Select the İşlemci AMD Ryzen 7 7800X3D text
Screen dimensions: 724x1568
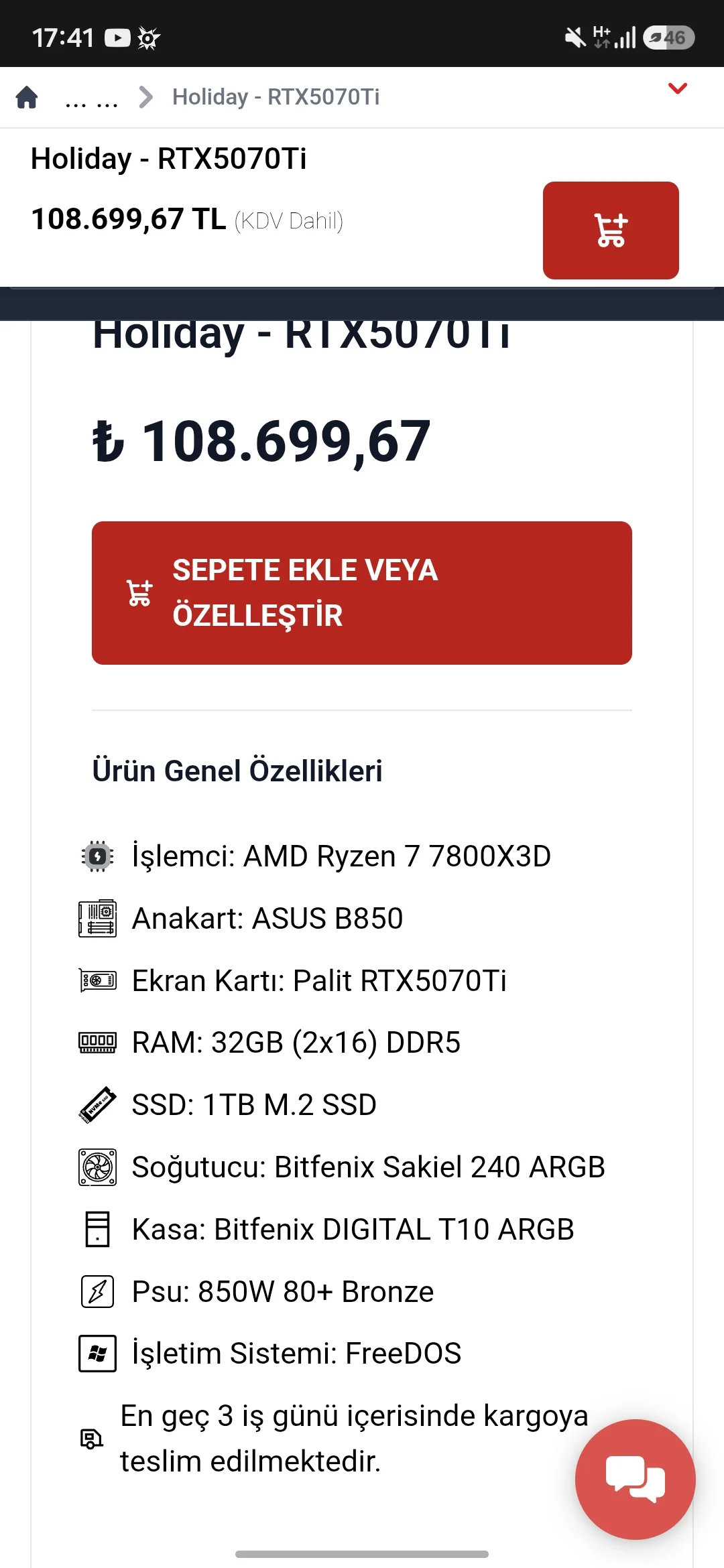click(x=341, y=856)
